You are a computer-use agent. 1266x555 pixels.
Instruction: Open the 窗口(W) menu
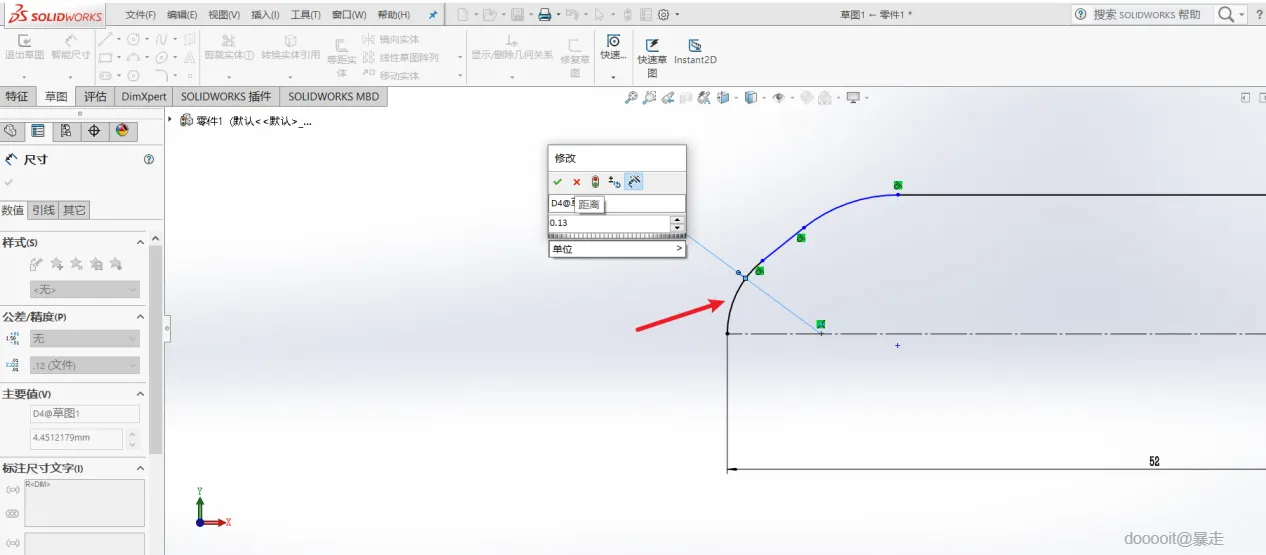coord(348,15)
